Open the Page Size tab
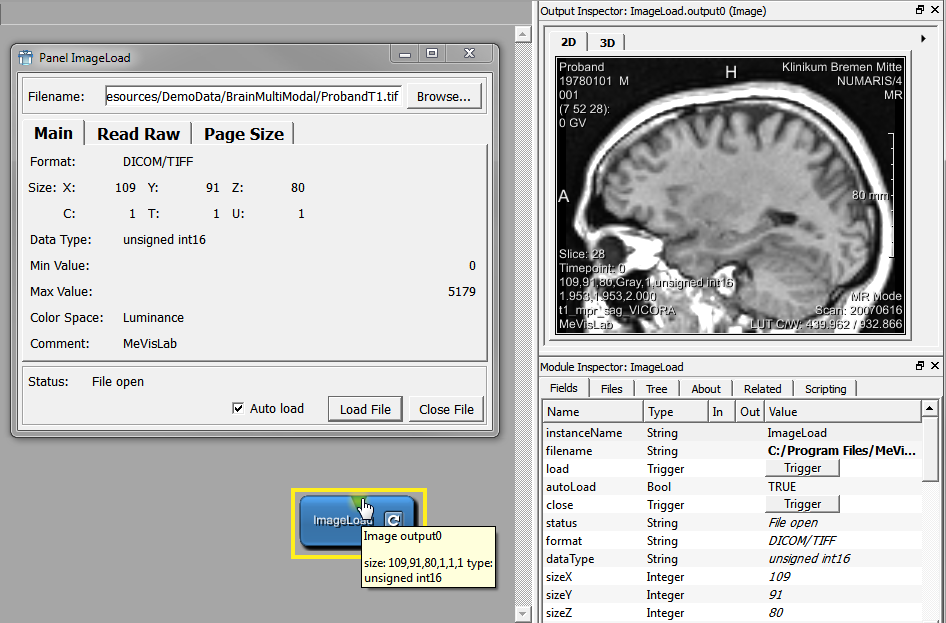 click(244, 134)
